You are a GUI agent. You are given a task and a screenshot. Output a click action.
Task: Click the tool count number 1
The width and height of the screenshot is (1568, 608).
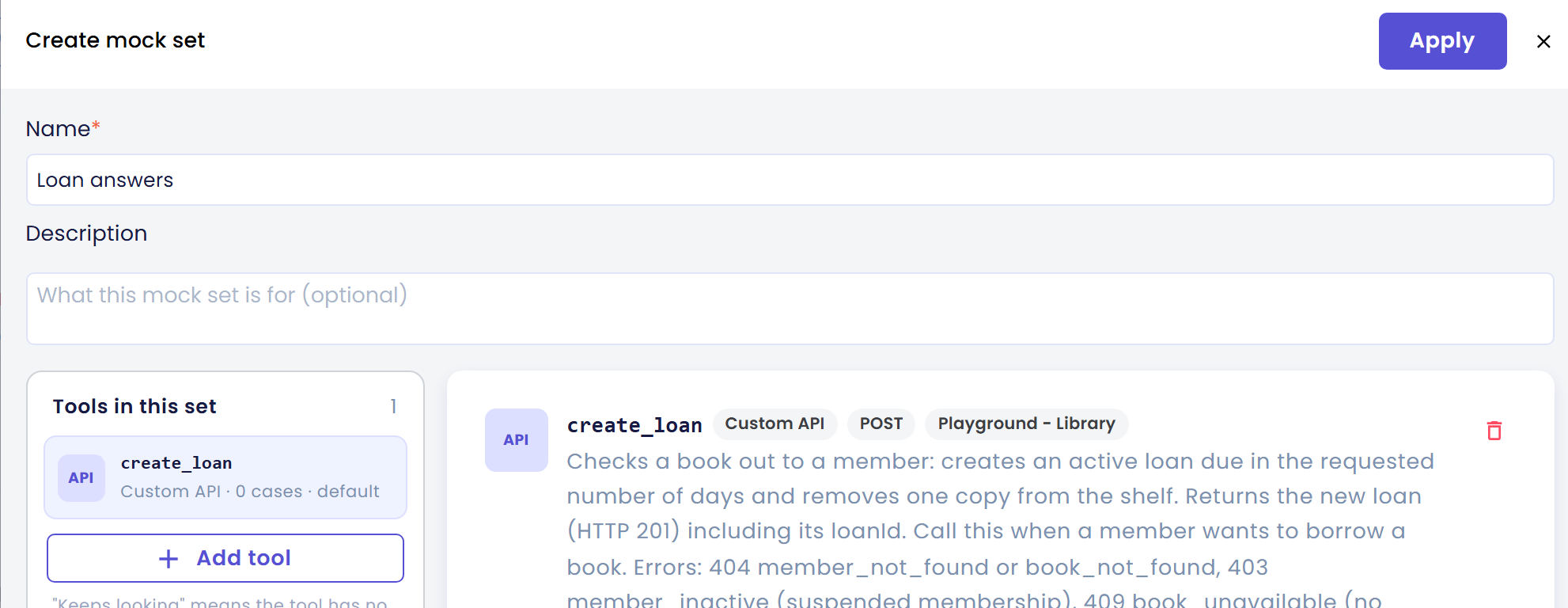point(393,406)
